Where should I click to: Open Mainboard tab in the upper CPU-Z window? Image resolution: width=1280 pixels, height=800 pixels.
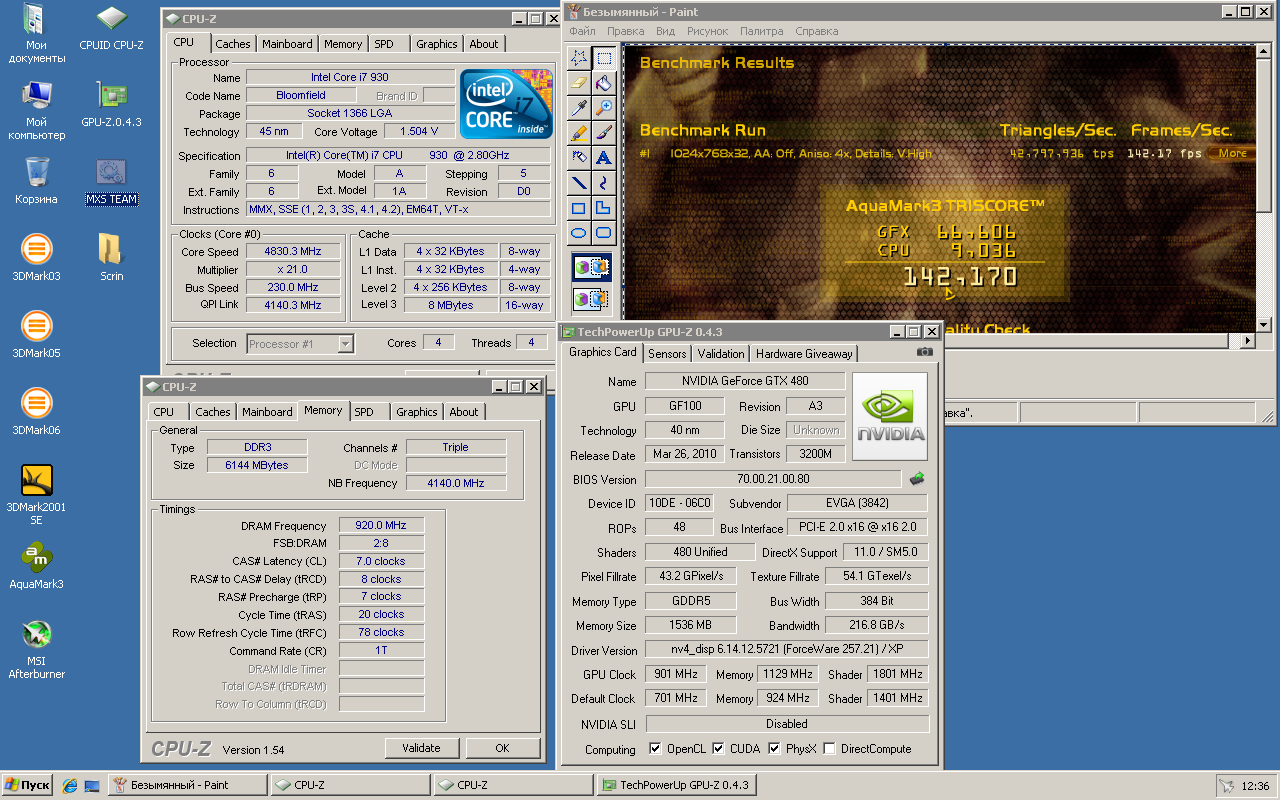[288, 44]
